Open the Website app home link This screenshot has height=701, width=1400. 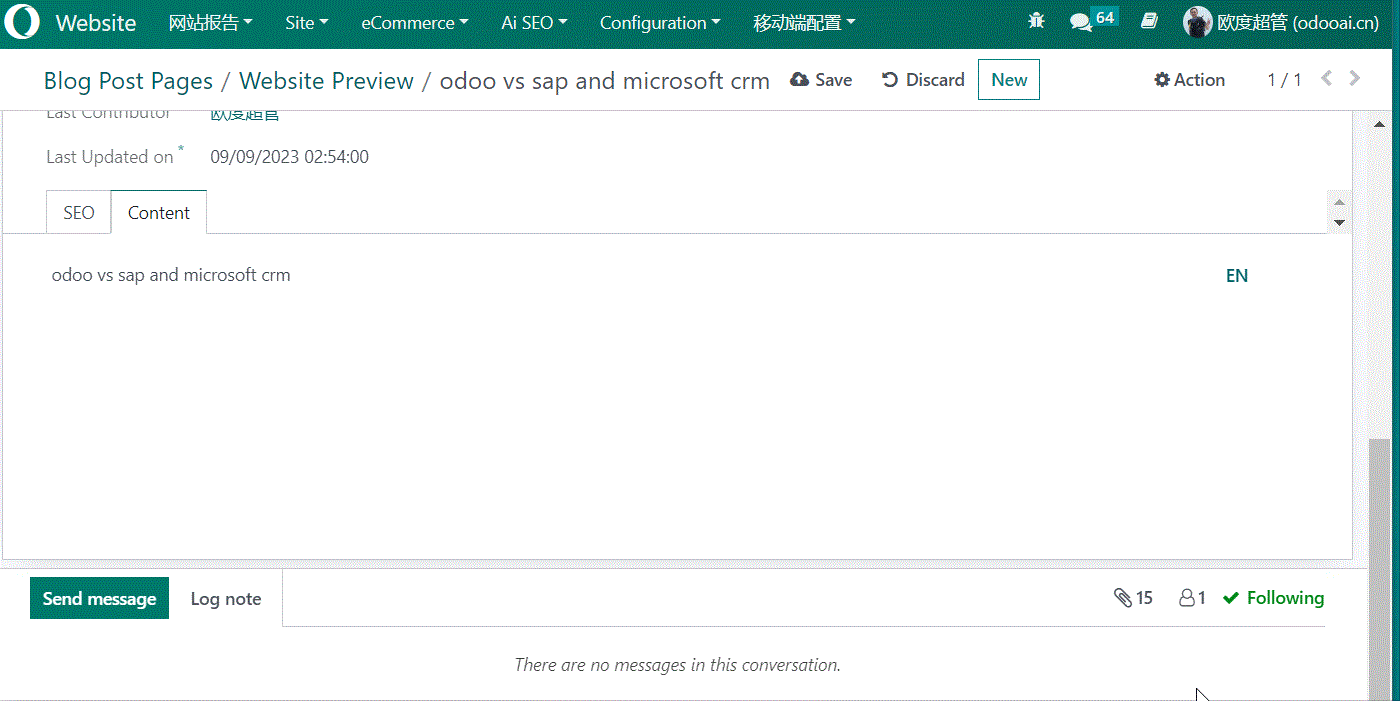[x=96, y=23]
